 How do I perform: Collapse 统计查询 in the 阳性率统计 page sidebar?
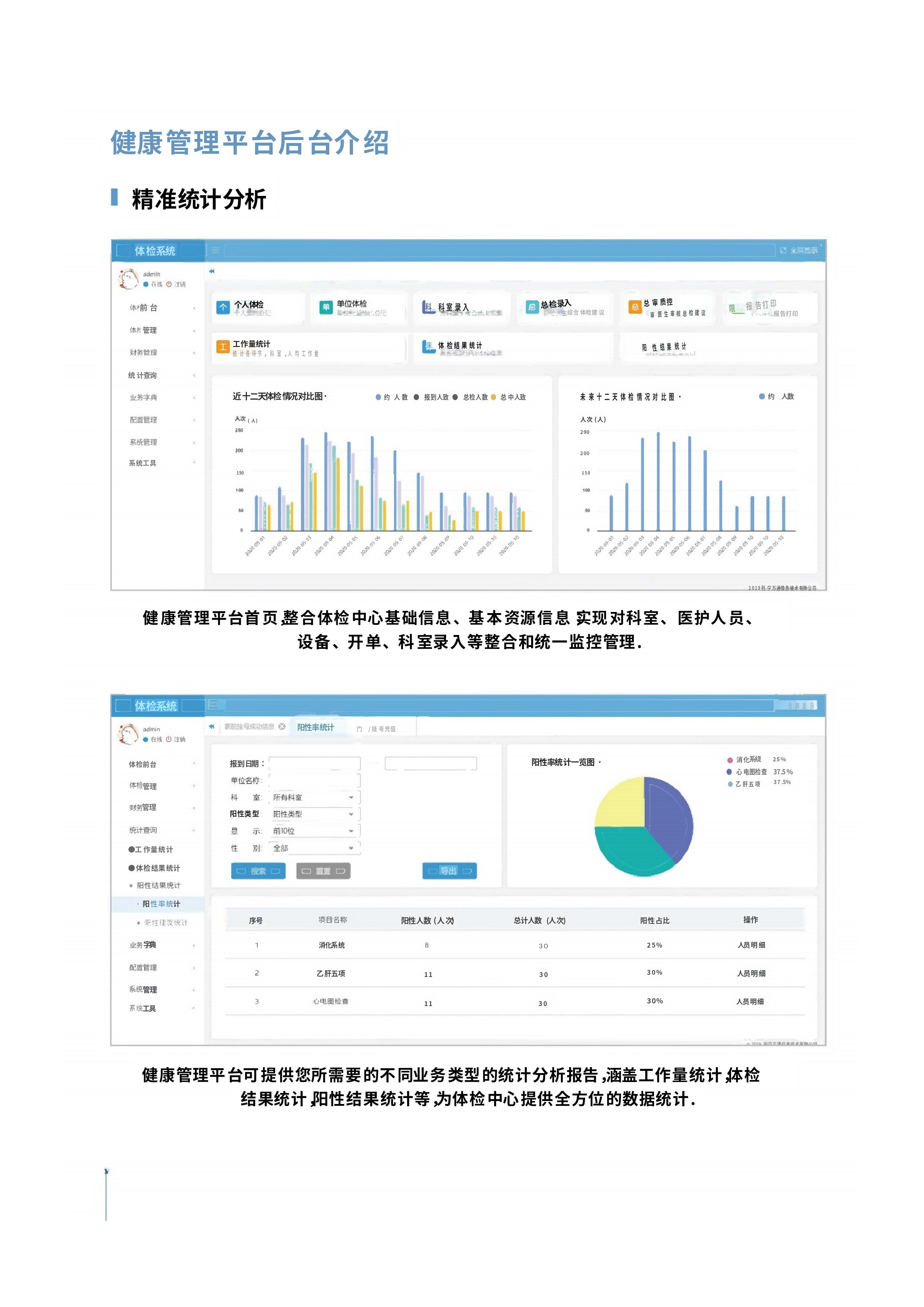[162, 831]
